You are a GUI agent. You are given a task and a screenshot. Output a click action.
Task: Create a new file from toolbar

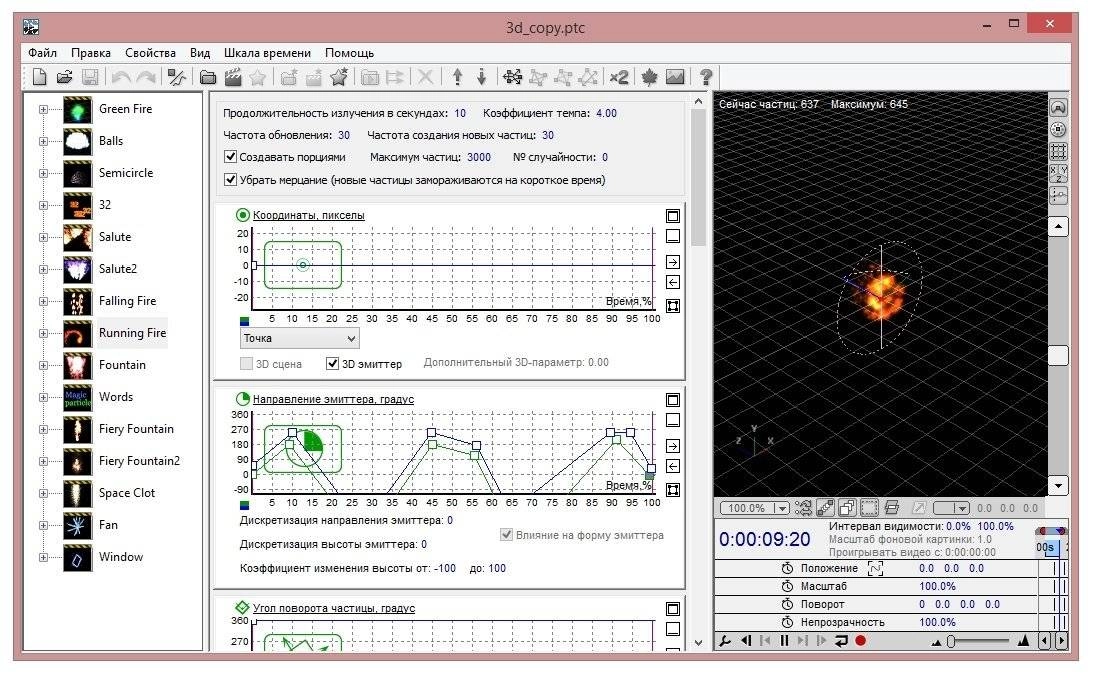click(x=40, y=77)
